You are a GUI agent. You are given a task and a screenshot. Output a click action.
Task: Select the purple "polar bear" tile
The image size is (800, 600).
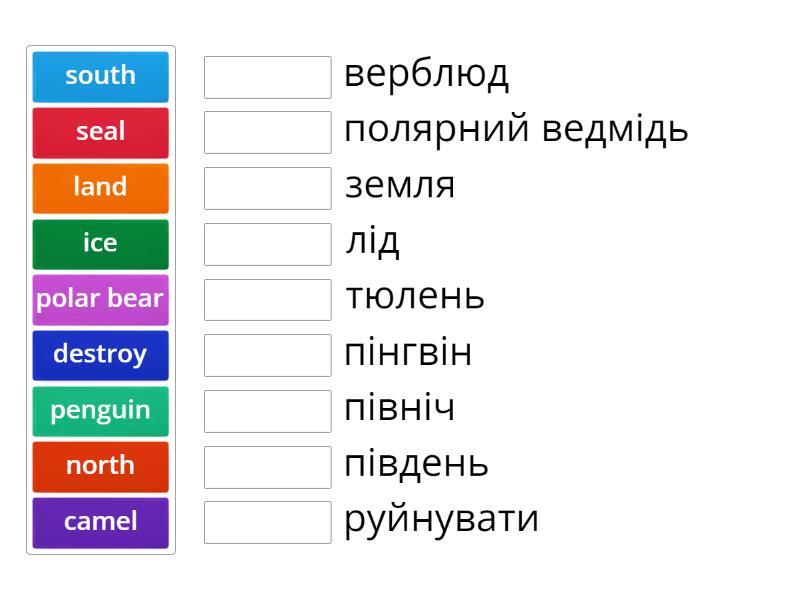(100, 299)
